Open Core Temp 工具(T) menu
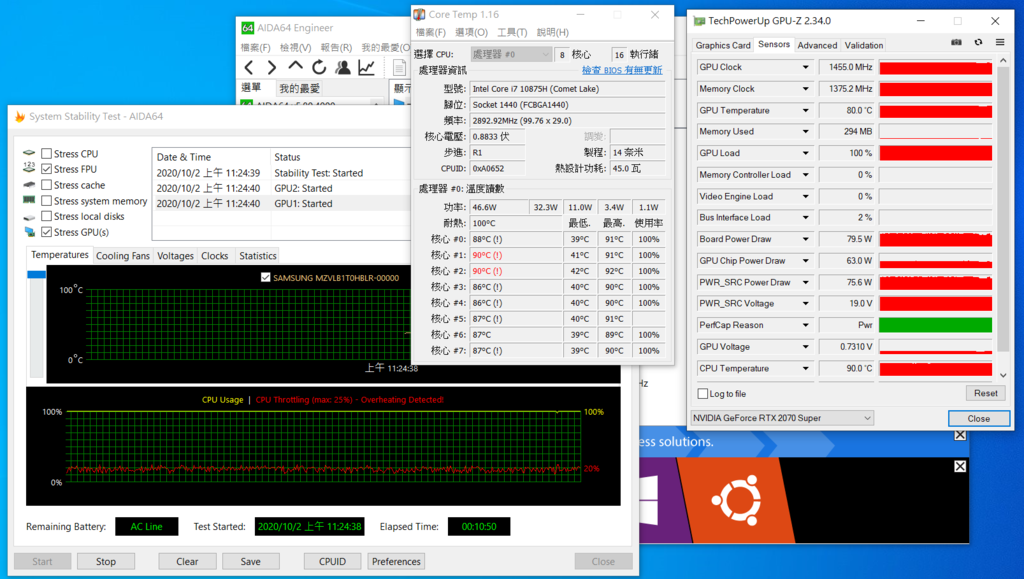 (513, 32)
